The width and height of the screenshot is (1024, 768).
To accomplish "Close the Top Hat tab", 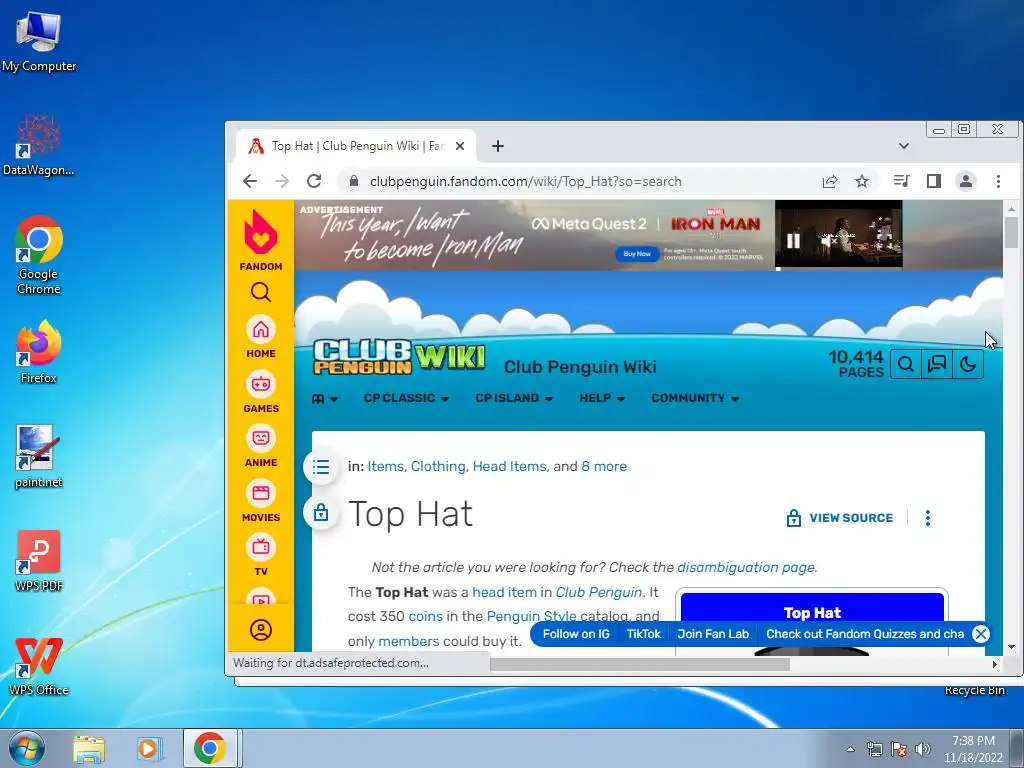I will (460, 146).
